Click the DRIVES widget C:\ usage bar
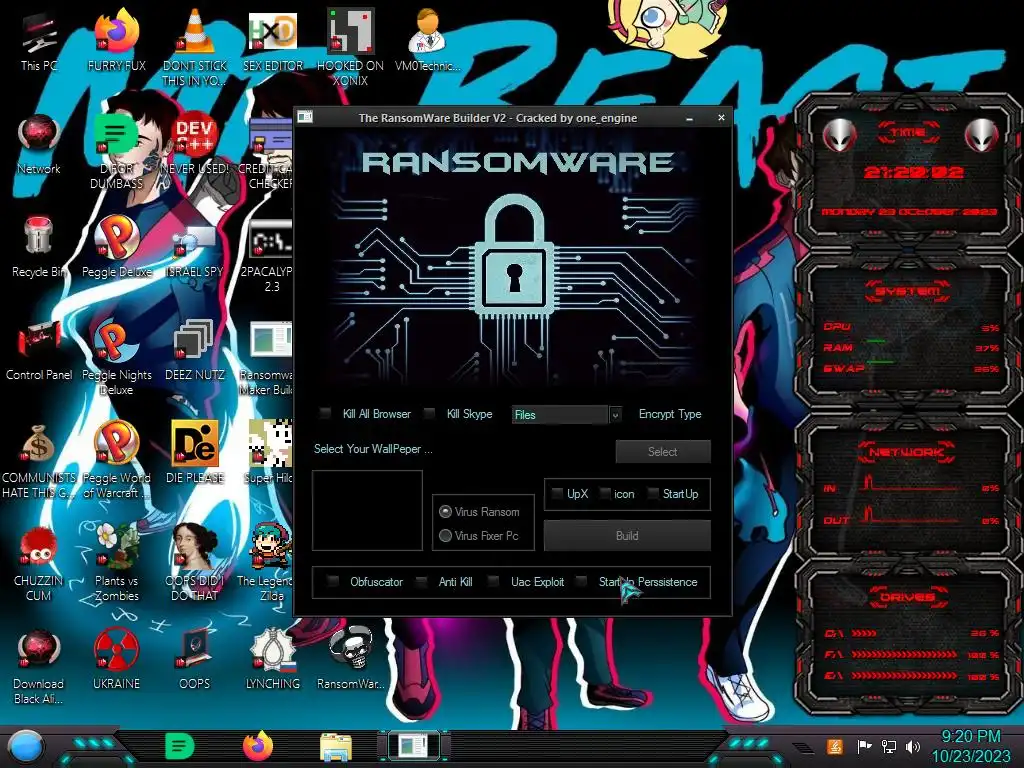 [864, 633]
